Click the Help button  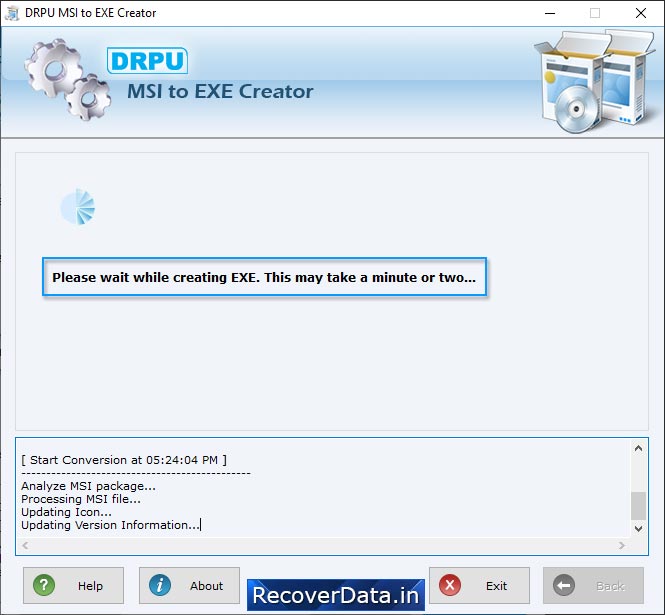pos(73,585)
